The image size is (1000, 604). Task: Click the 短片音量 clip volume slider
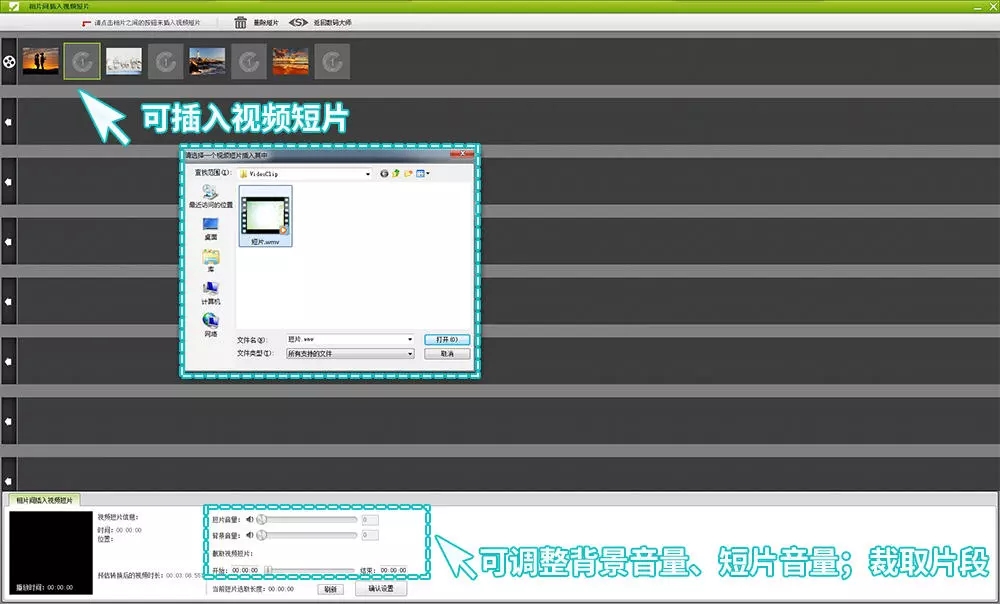click(x=307, y=520)
